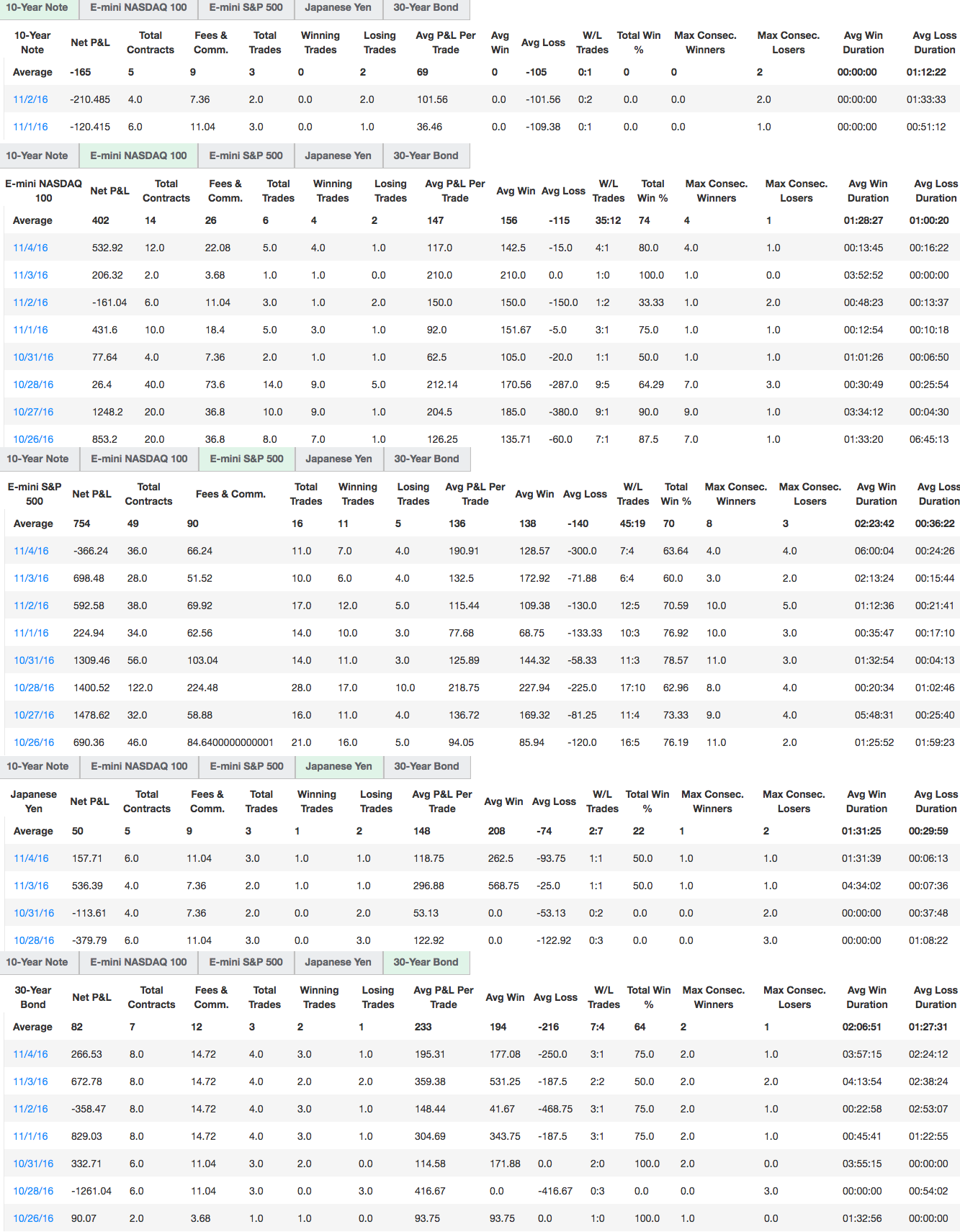This screenshot has height=1232, width=960.
Task: Open the 11/3/16 link in 30-Year Bond table
Action: (30, 1082)
